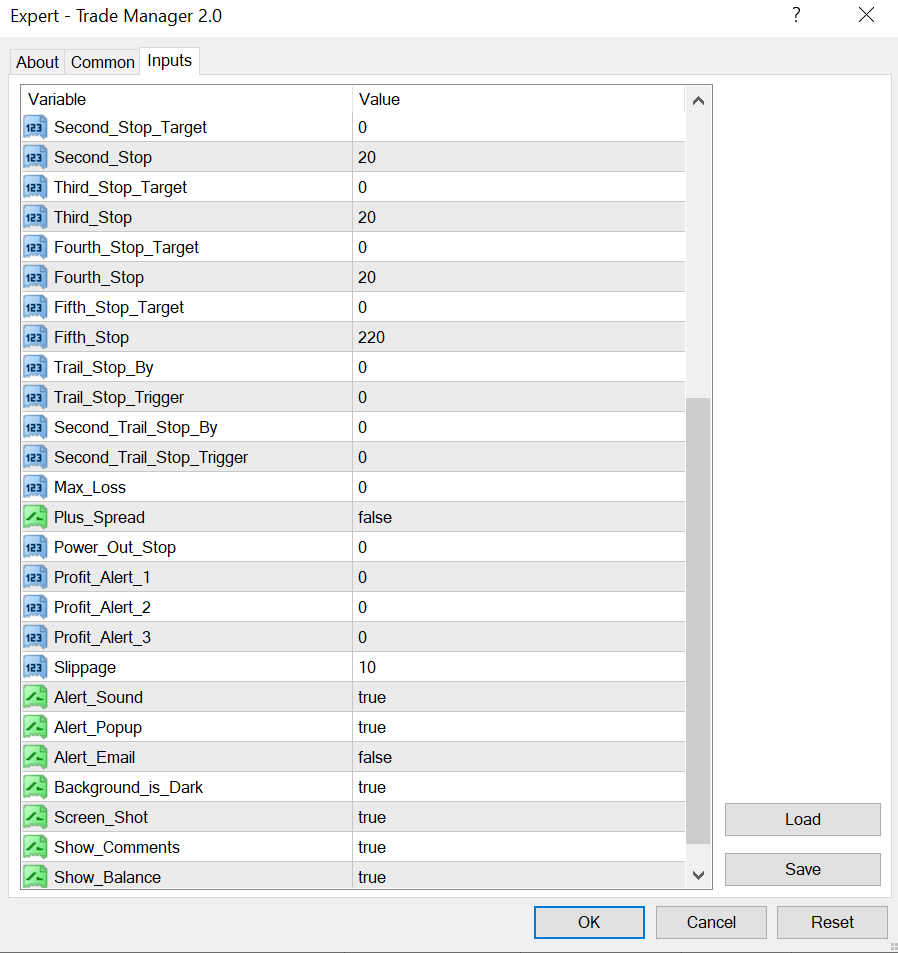
Task: Click the boolean icon beside Screen_Shot
Action: tap(35, 817)
